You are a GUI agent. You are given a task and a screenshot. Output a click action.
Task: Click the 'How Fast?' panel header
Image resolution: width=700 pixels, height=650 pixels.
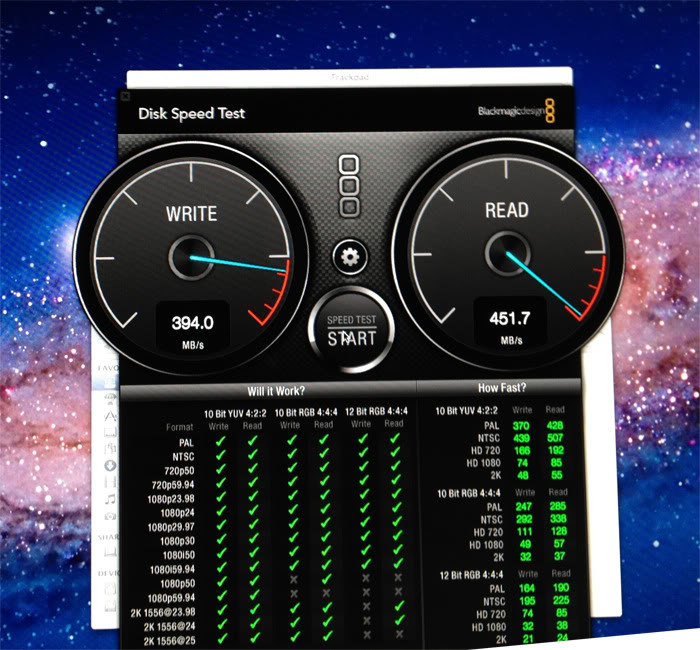click(502, 388)
